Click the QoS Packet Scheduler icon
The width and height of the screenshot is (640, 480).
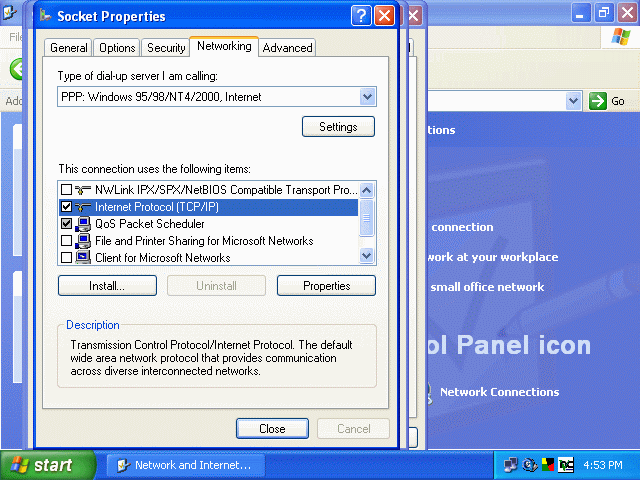pos(83,224)
